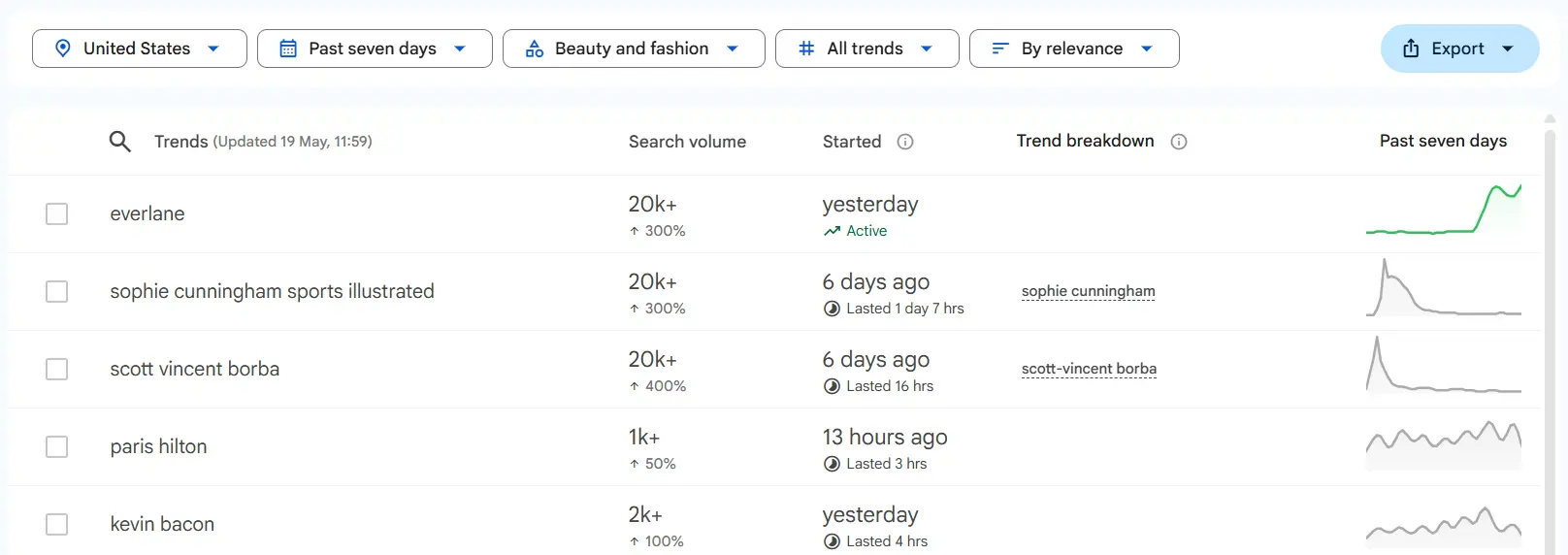Click the sort lines icon in By relevance filter
Image resolution: width=1568 pixels, height=555 pixels.
tap(1000, 49)
